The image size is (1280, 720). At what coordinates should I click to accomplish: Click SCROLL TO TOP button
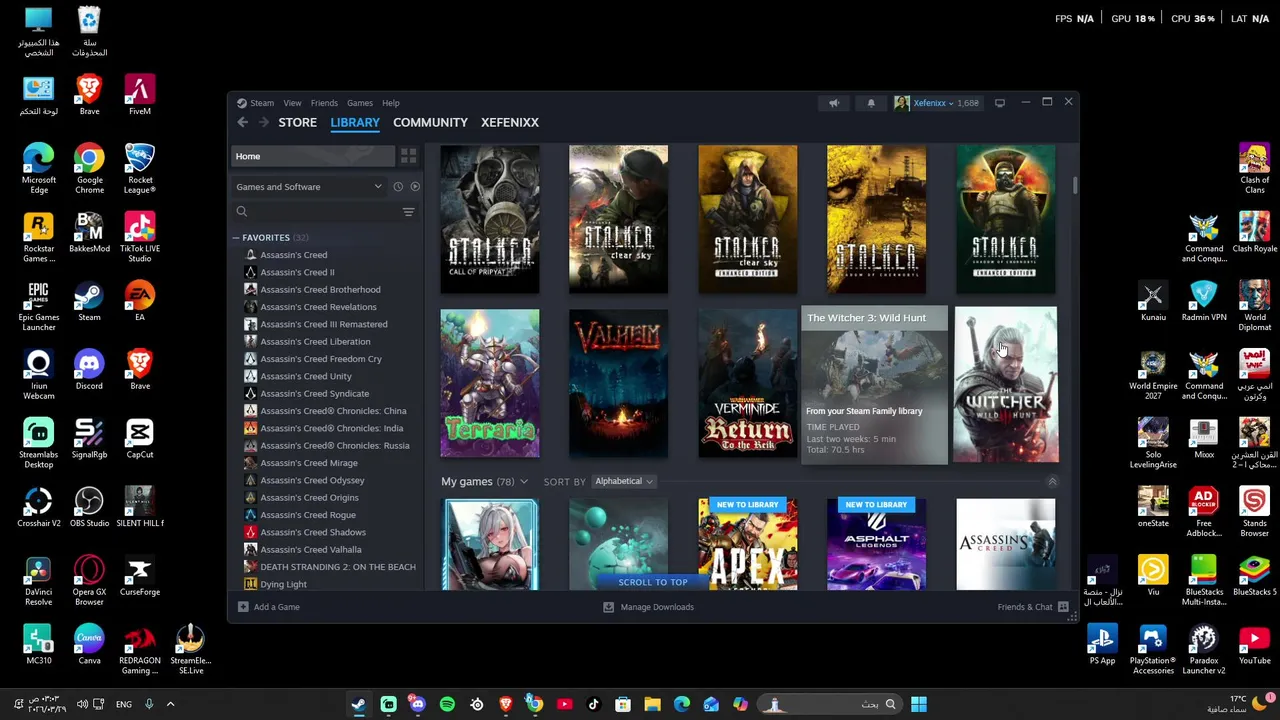653,582
